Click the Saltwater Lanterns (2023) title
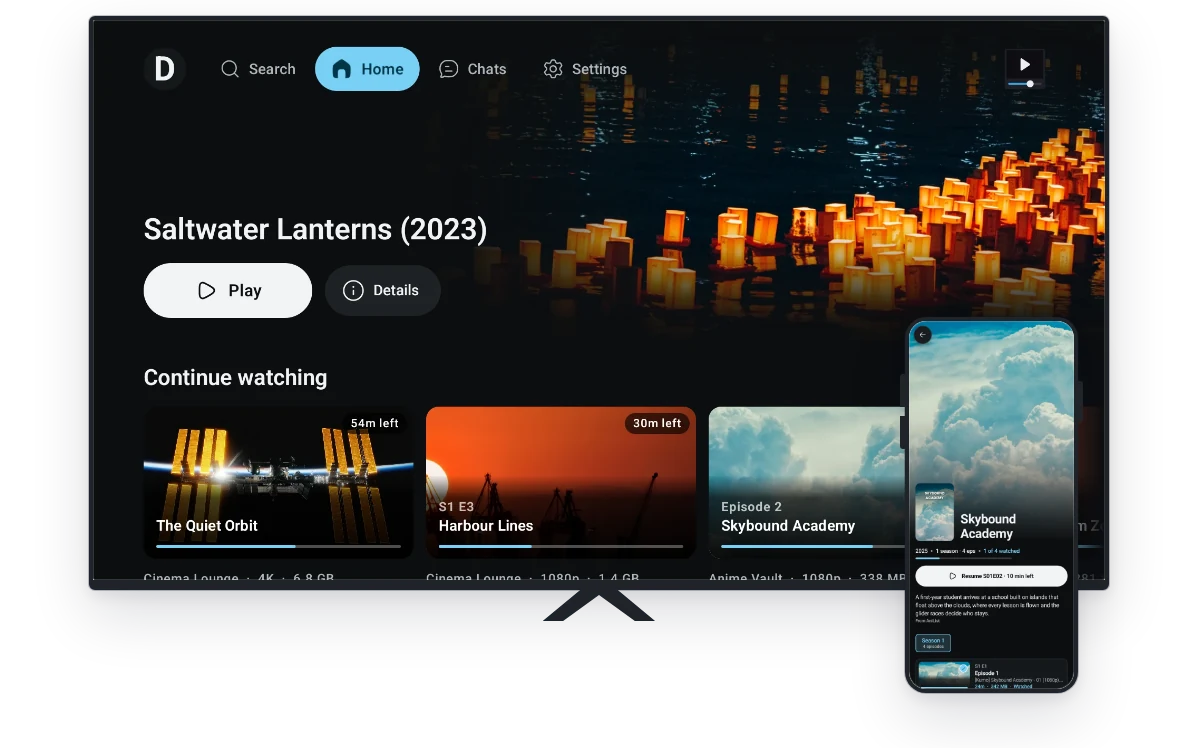The height and width of the screenshot is (748, 1198). (315, 229)
